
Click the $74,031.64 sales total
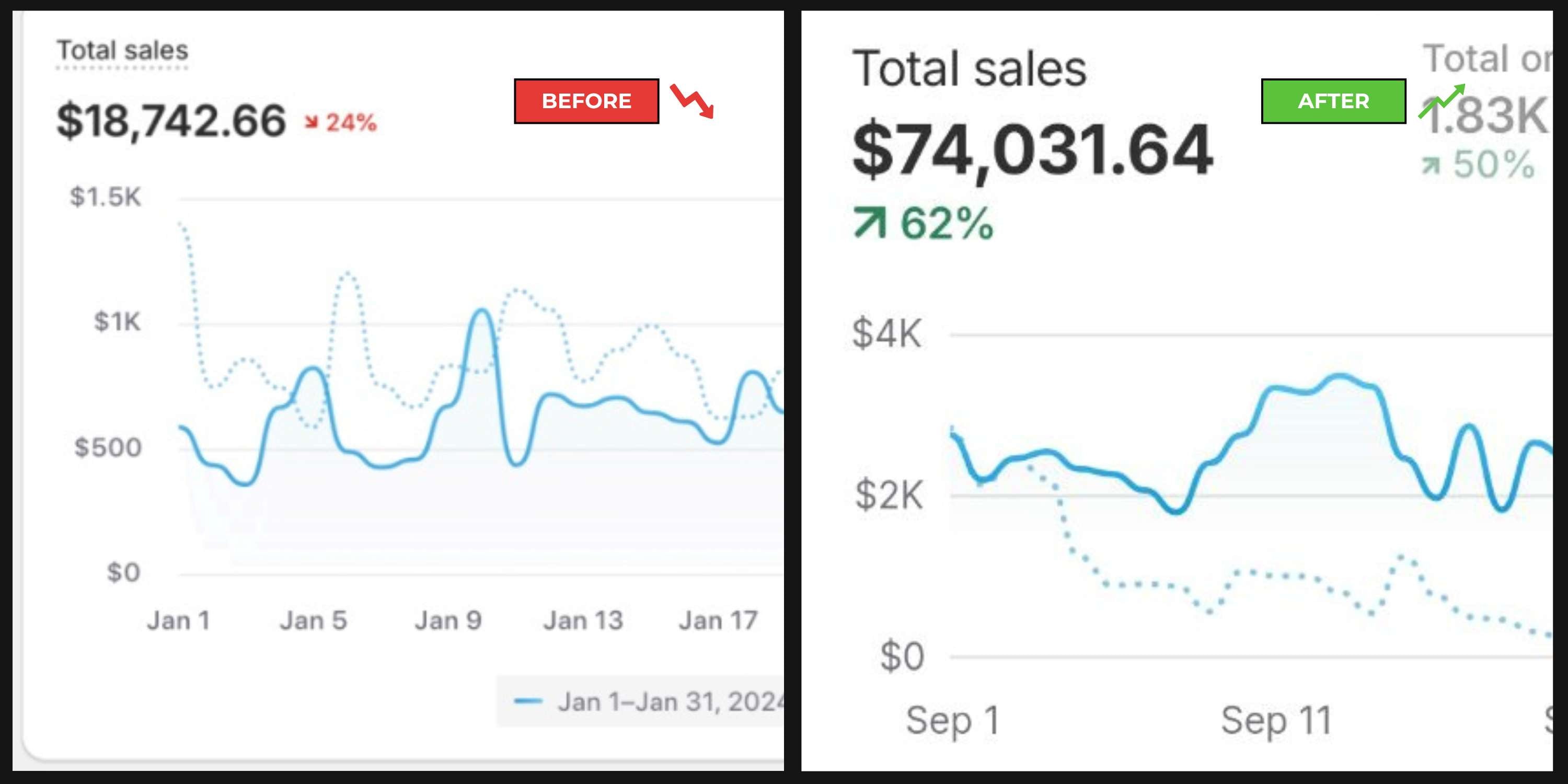click(x=1032, y=149)
